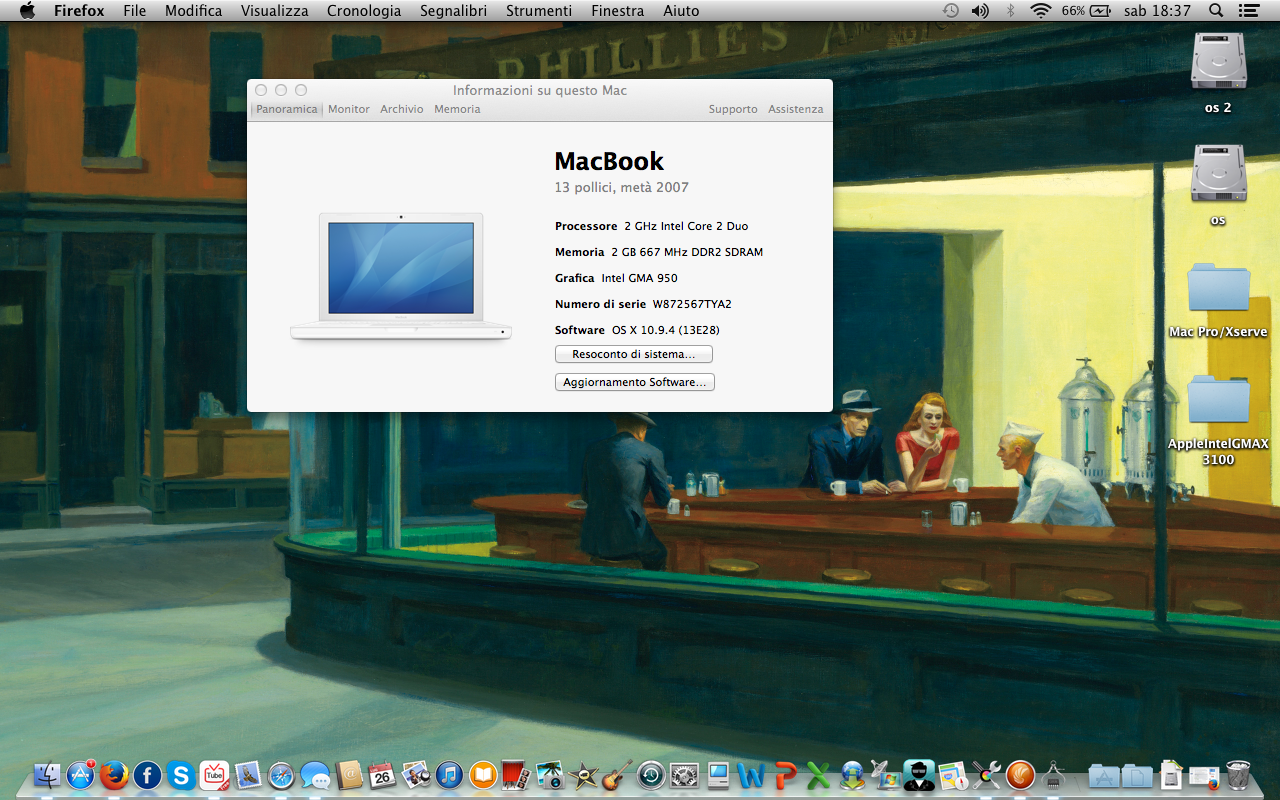Open Firefox from the Dock
The width and height of the screenshot is (1280, 800).
[114, 775]
